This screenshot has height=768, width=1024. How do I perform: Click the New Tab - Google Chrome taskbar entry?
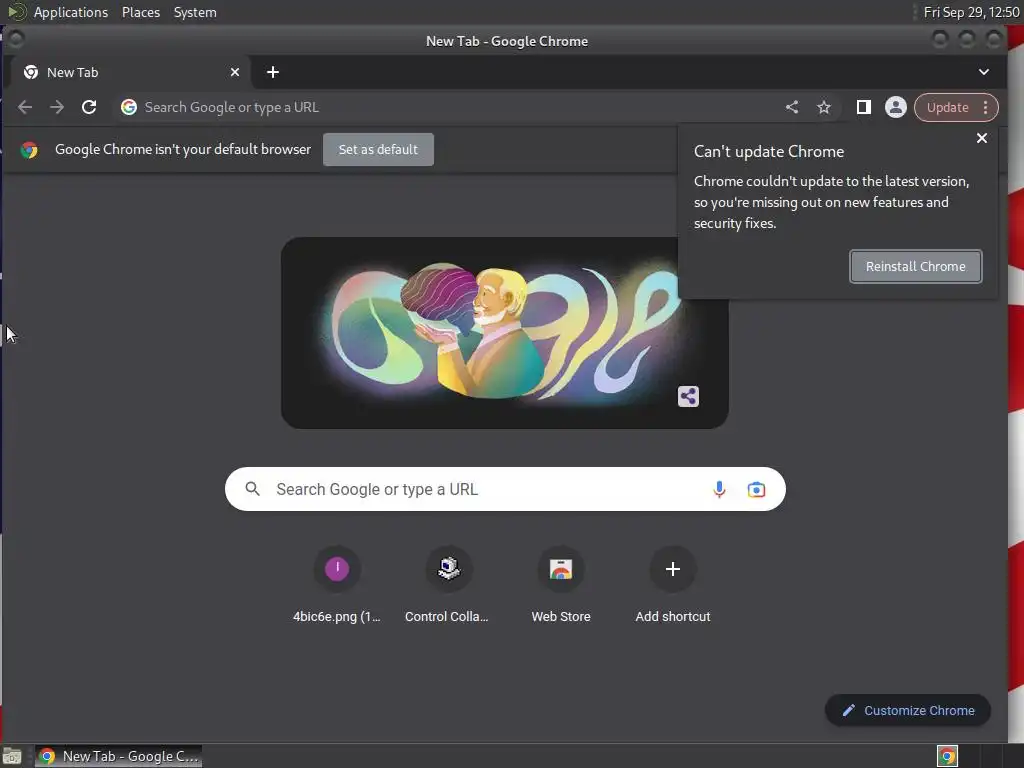pyautogui.click(x=118, y=756)
